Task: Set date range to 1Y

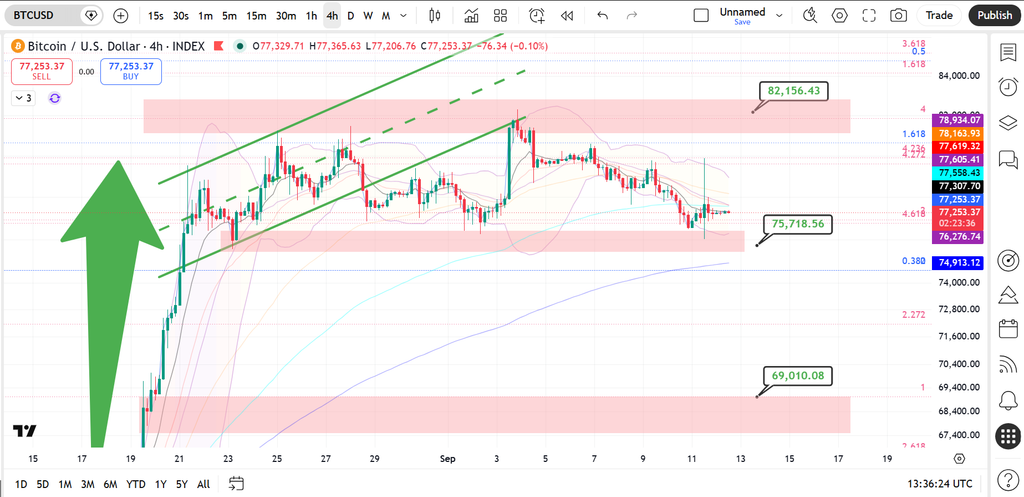Action: pyautogui.click(x=160, y=484)
